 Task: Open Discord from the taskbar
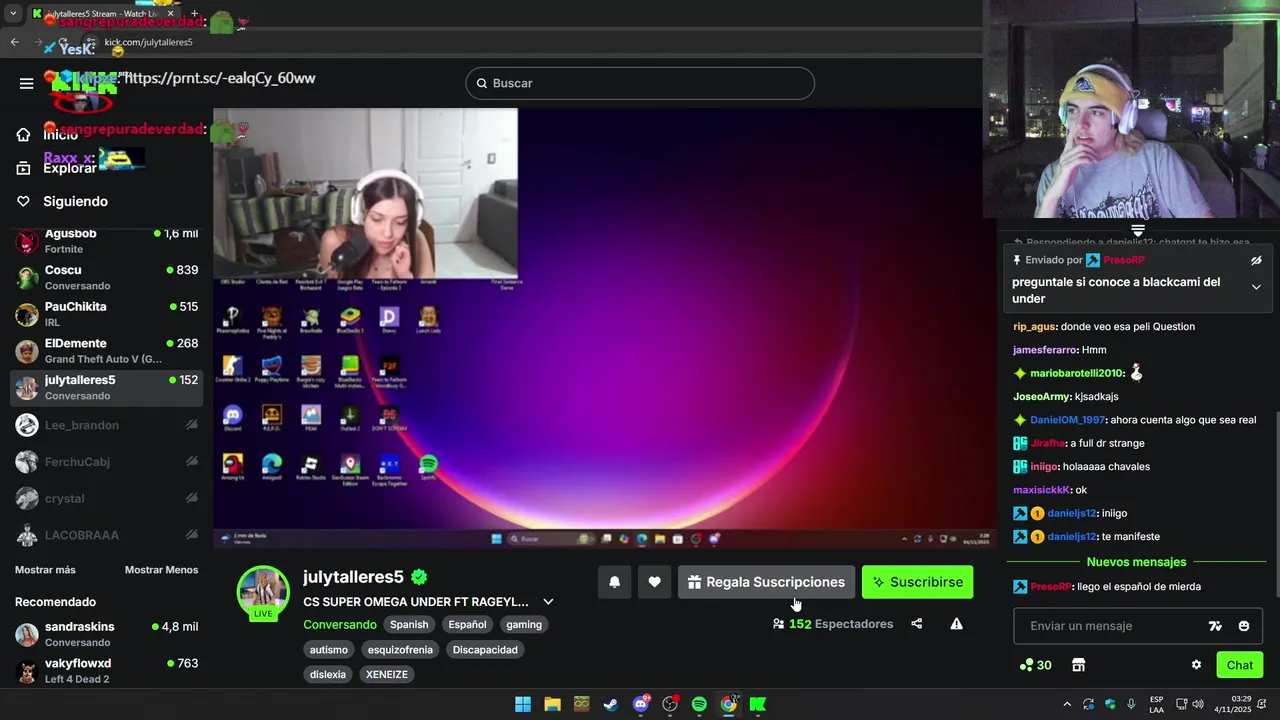click(x=641, y=704)
